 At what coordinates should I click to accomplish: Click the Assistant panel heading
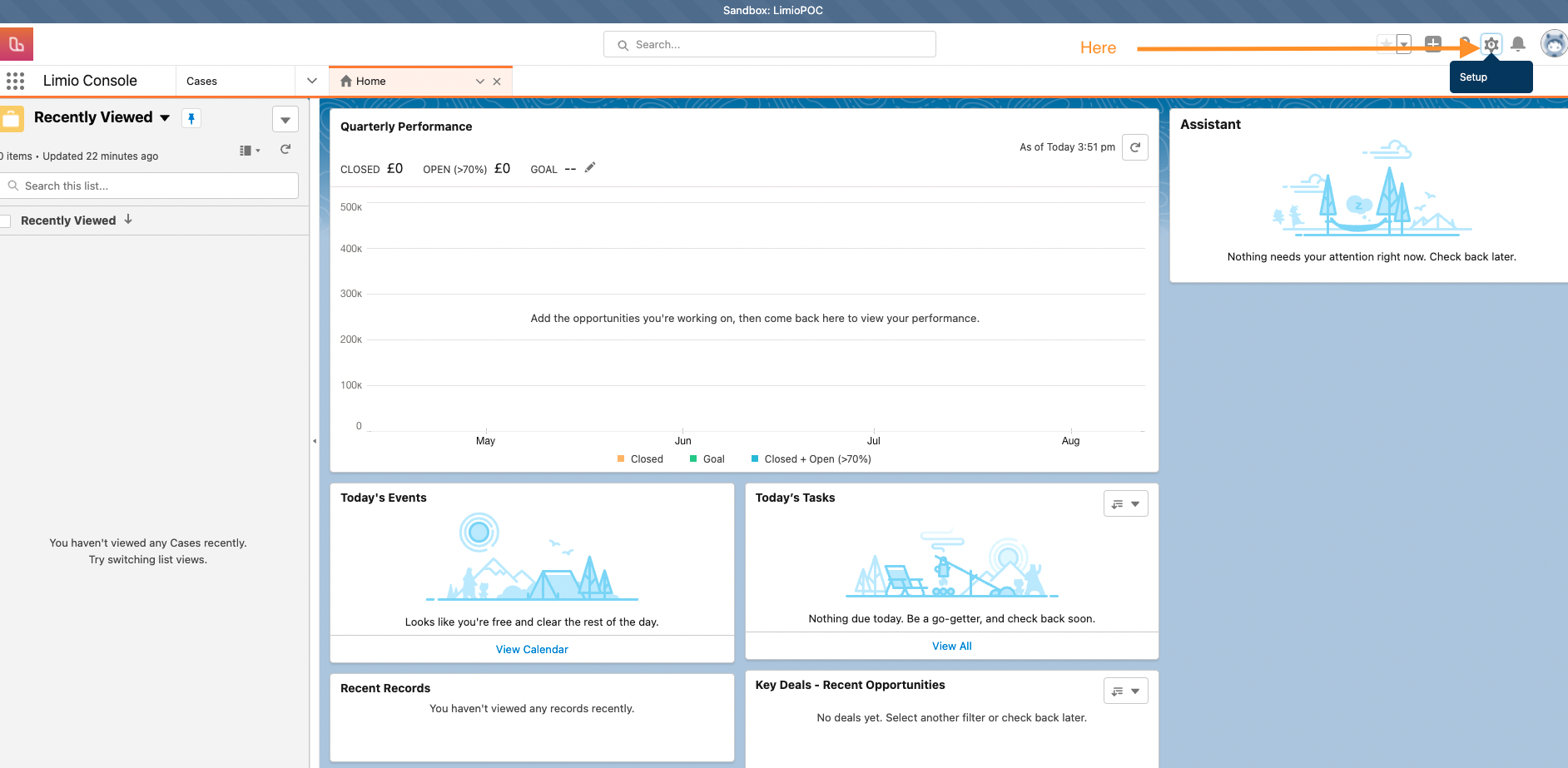click(1210, 124)
